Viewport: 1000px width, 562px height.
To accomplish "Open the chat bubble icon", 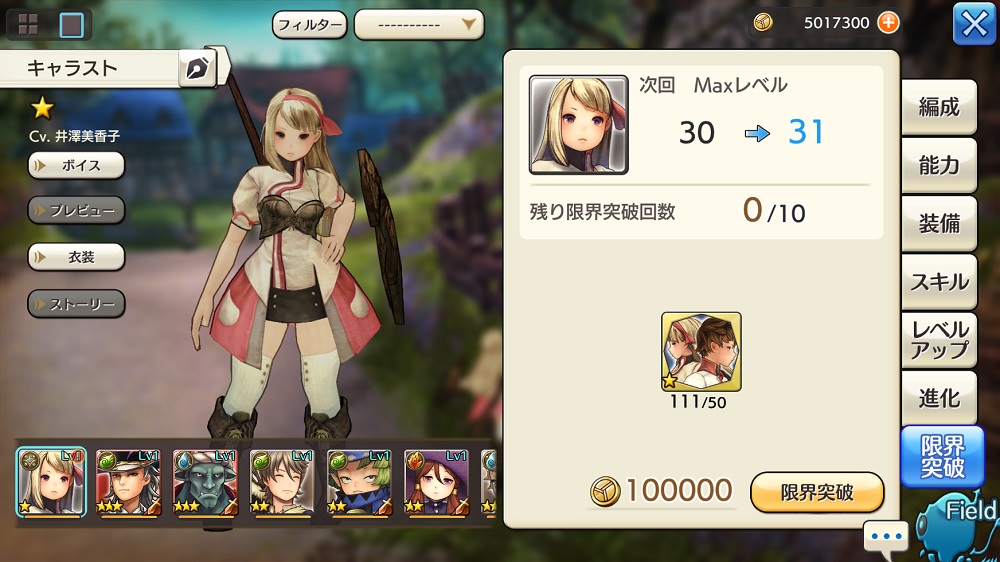I will tap(886, 536).
